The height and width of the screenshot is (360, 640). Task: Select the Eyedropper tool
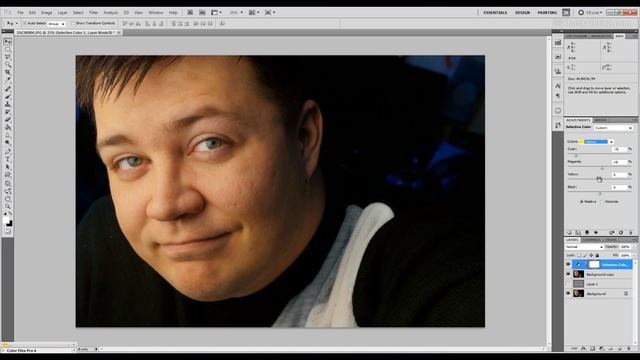click(7, 80)
